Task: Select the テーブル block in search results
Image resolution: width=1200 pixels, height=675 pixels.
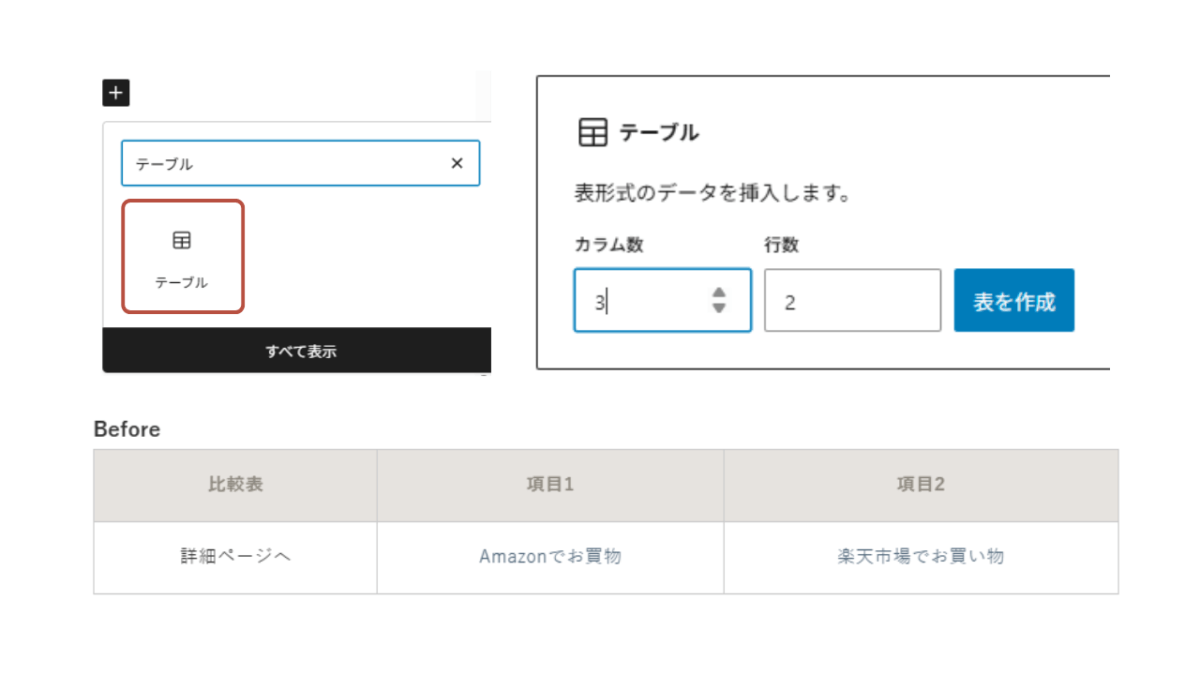Action: pos(183,257)
